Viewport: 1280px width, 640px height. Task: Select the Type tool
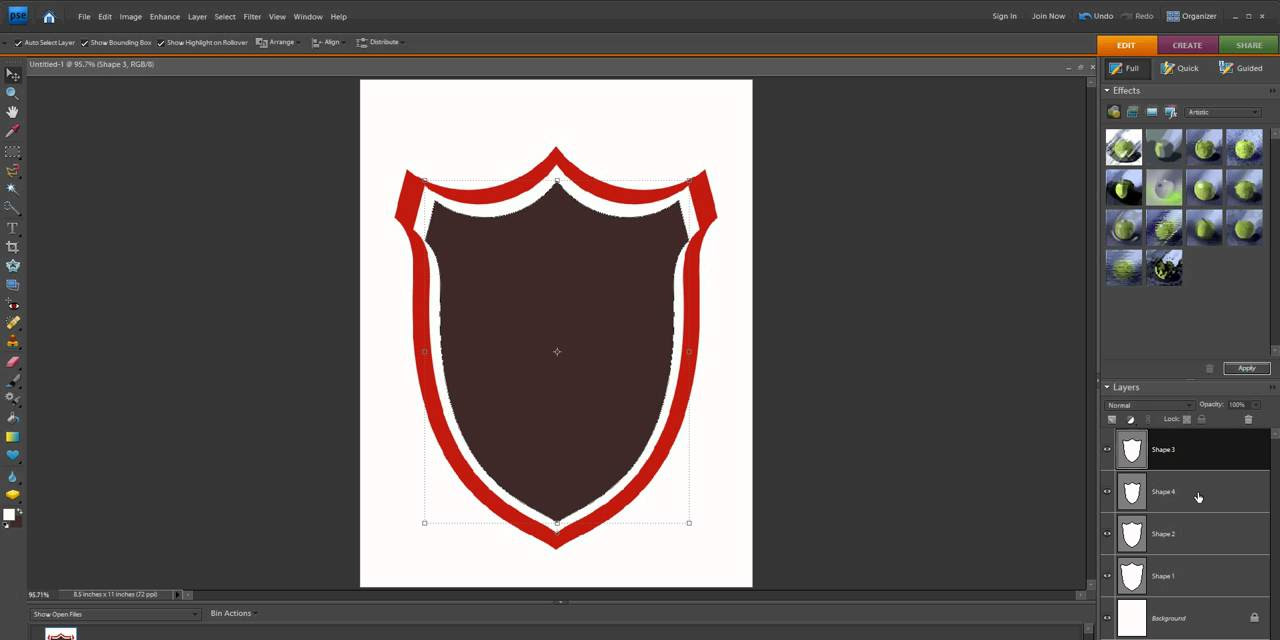point(13,227)
